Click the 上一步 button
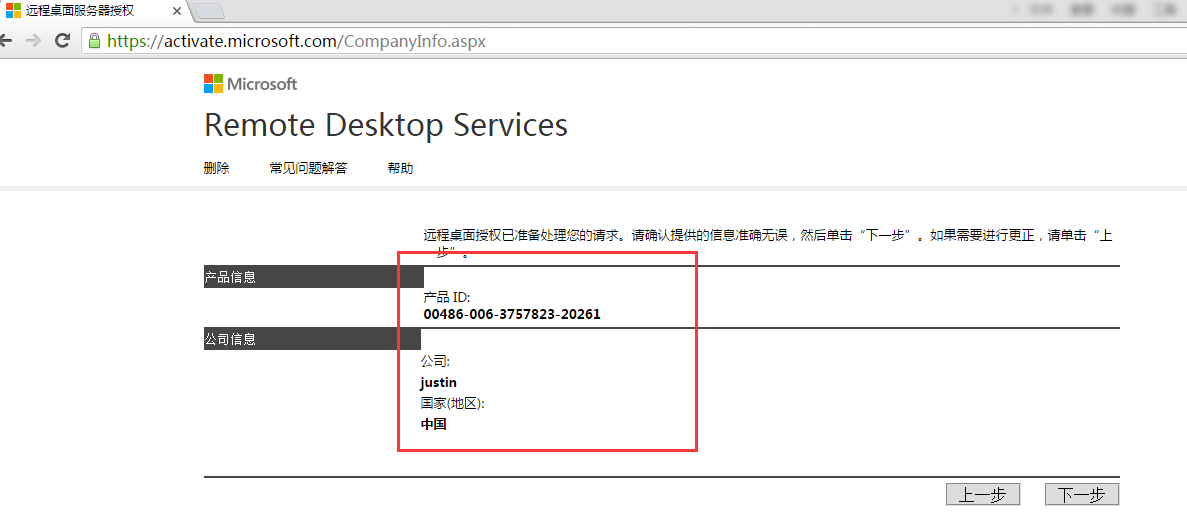This screenshot has width=1187, height=529. coord(983,495)
